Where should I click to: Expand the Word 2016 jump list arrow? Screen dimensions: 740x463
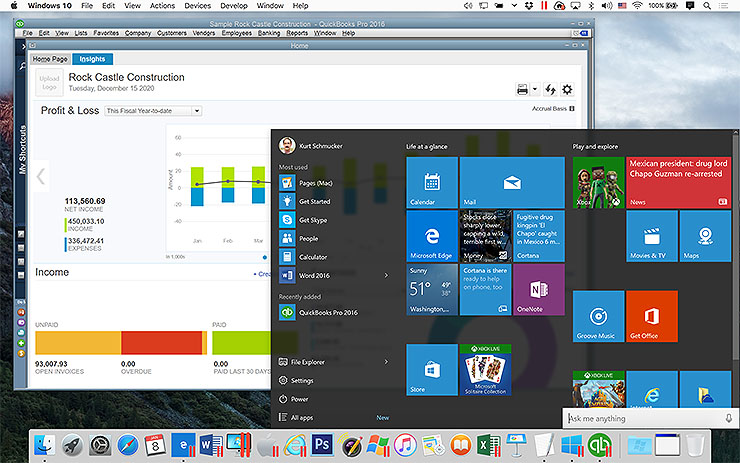coord(386,275)
